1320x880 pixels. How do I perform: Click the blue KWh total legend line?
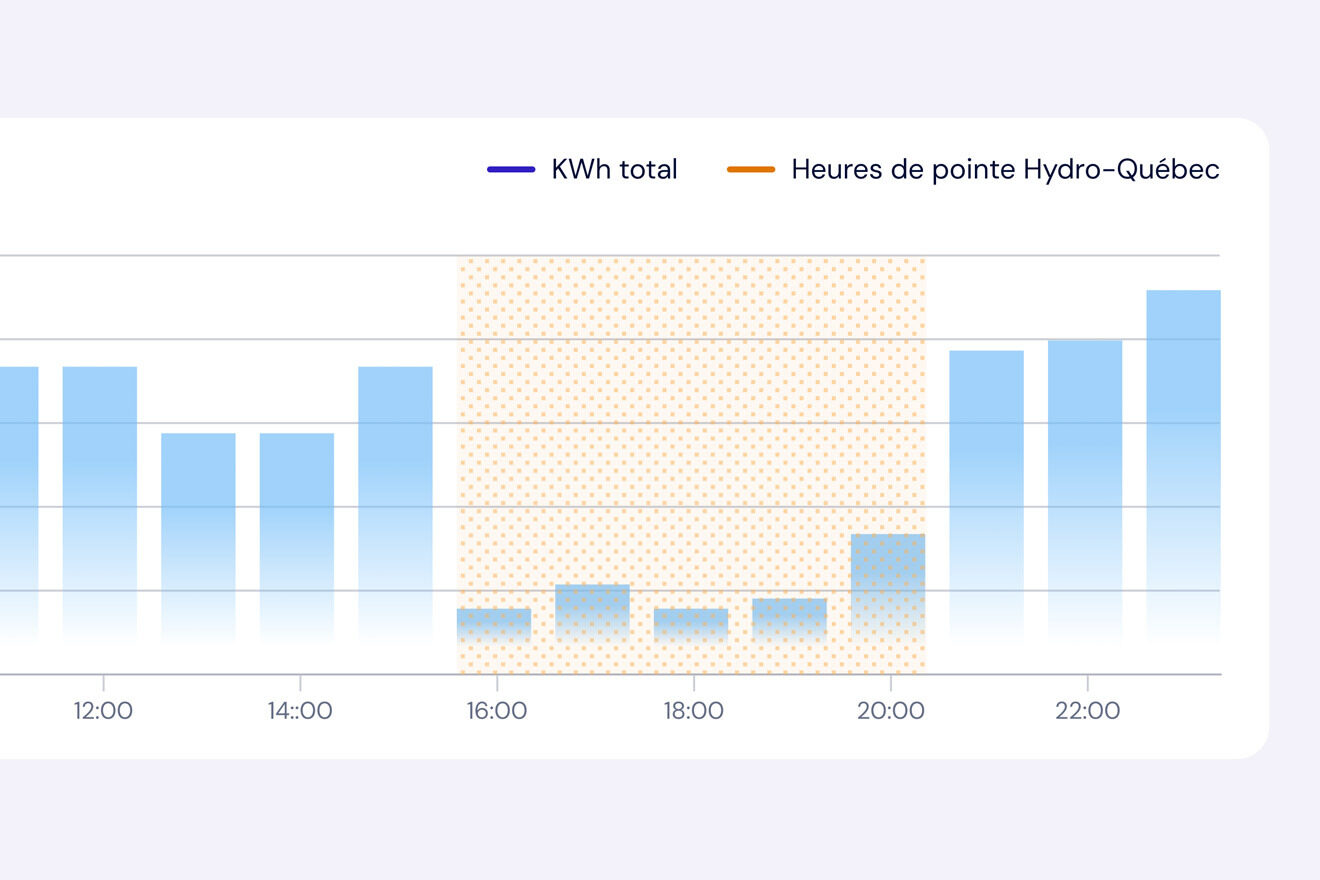tap(511, 169)
